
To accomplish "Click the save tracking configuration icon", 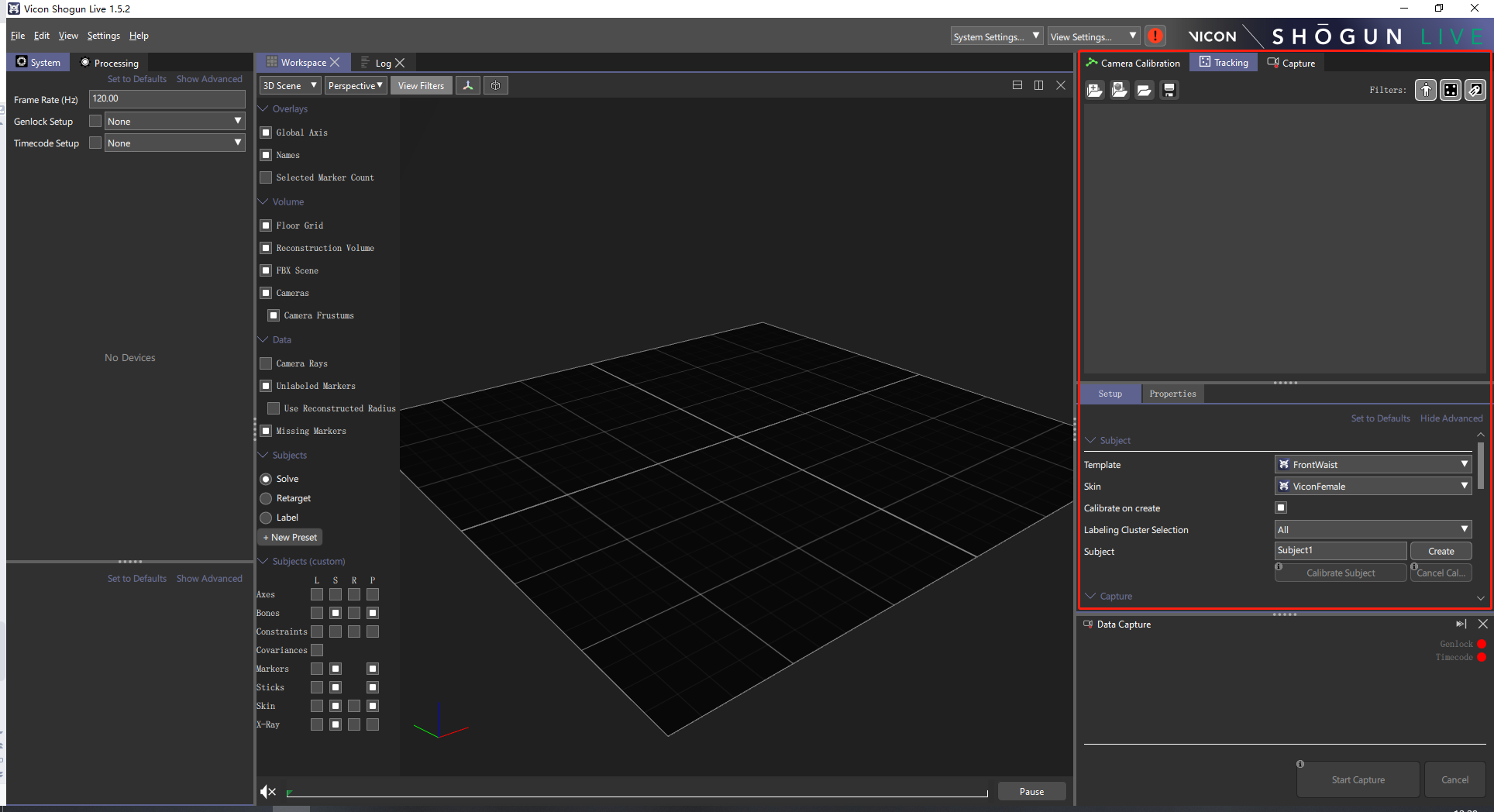I will (1169, 91).
